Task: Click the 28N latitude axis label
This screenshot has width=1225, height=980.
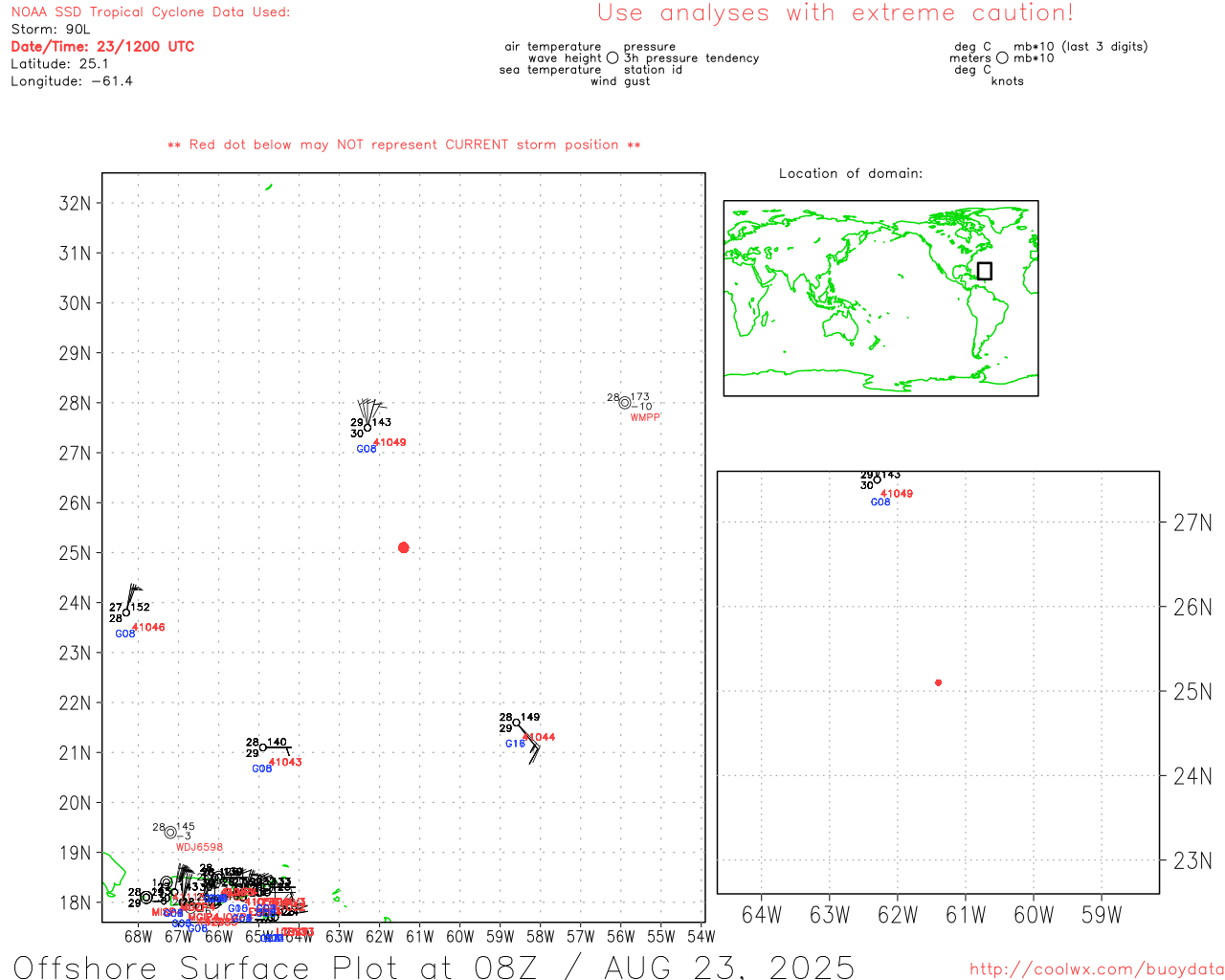Action: 75,403
